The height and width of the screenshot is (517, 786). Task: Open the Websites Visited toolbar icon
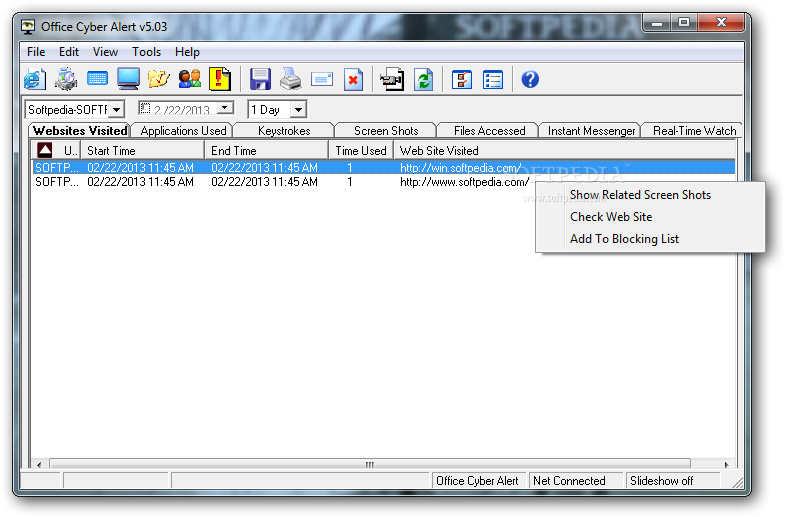click(x=35, y=79)
